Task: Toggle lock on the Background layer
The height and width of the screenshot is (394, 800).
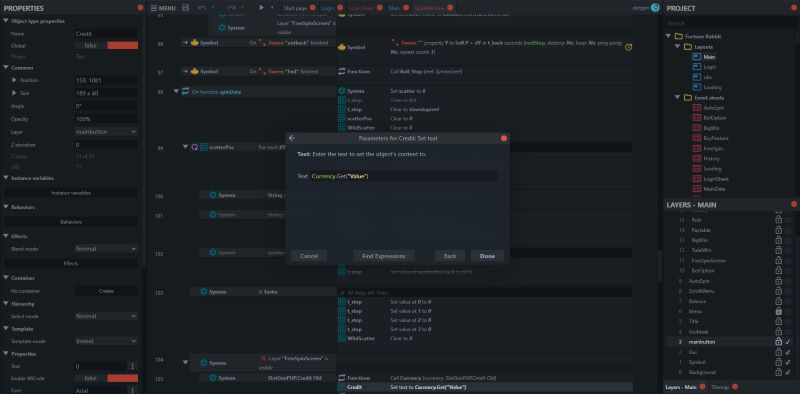Action: [778, 372]
